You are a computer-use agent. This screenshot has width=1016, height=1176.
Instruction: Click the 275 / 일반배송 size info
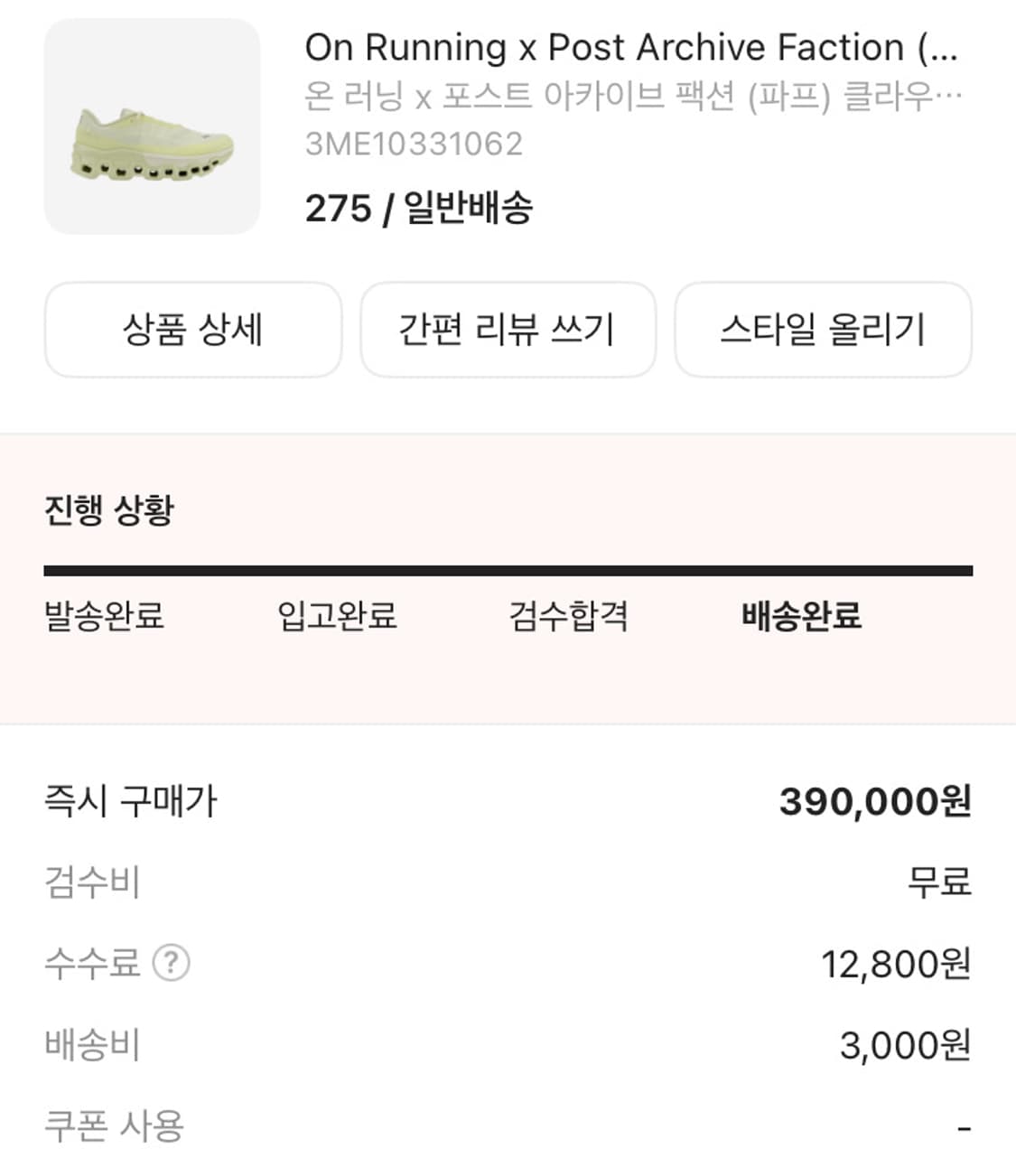click(x=419, y=209)
